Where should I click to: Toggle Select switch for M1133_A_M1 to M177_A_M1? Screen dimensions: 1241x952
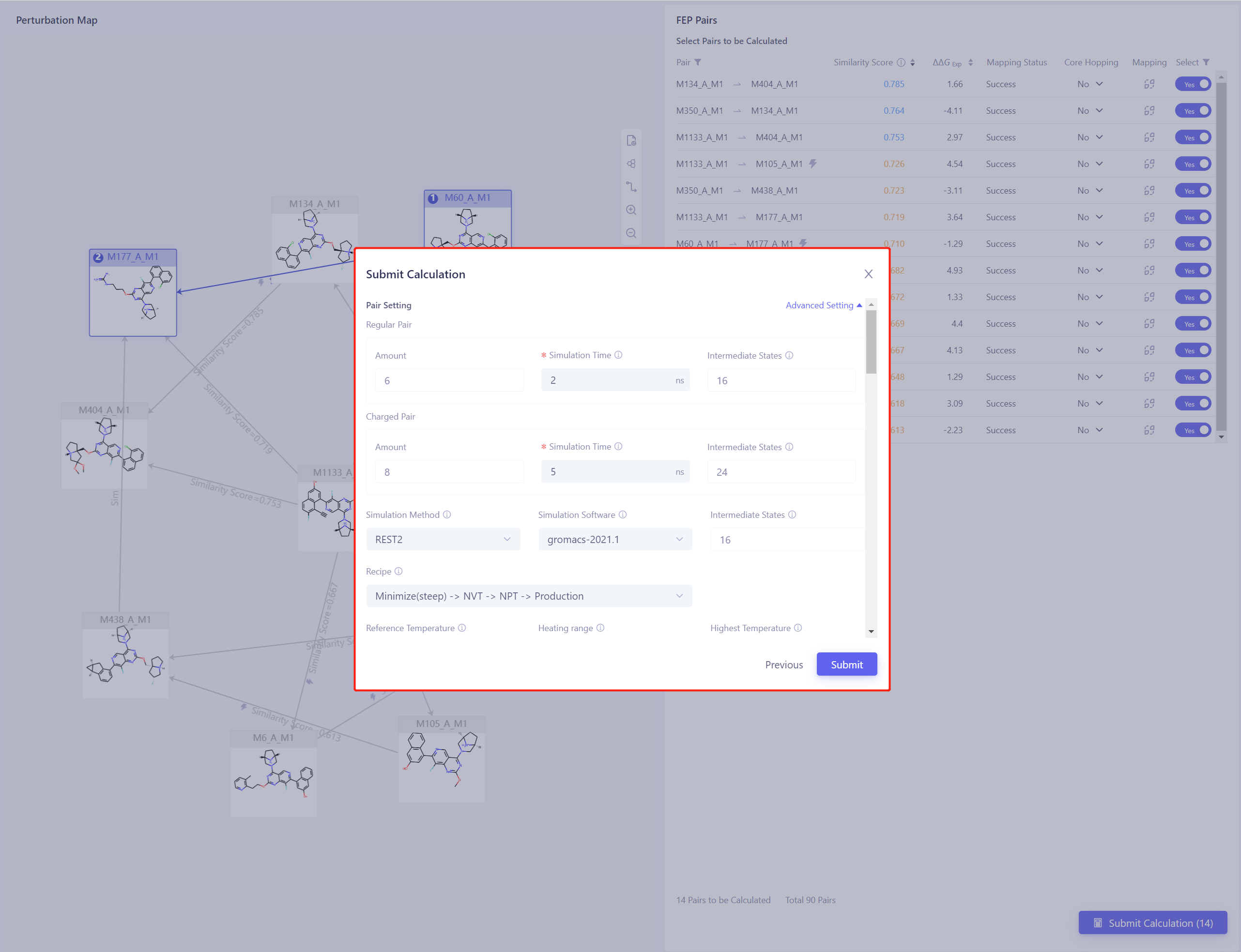(1193, 217)
